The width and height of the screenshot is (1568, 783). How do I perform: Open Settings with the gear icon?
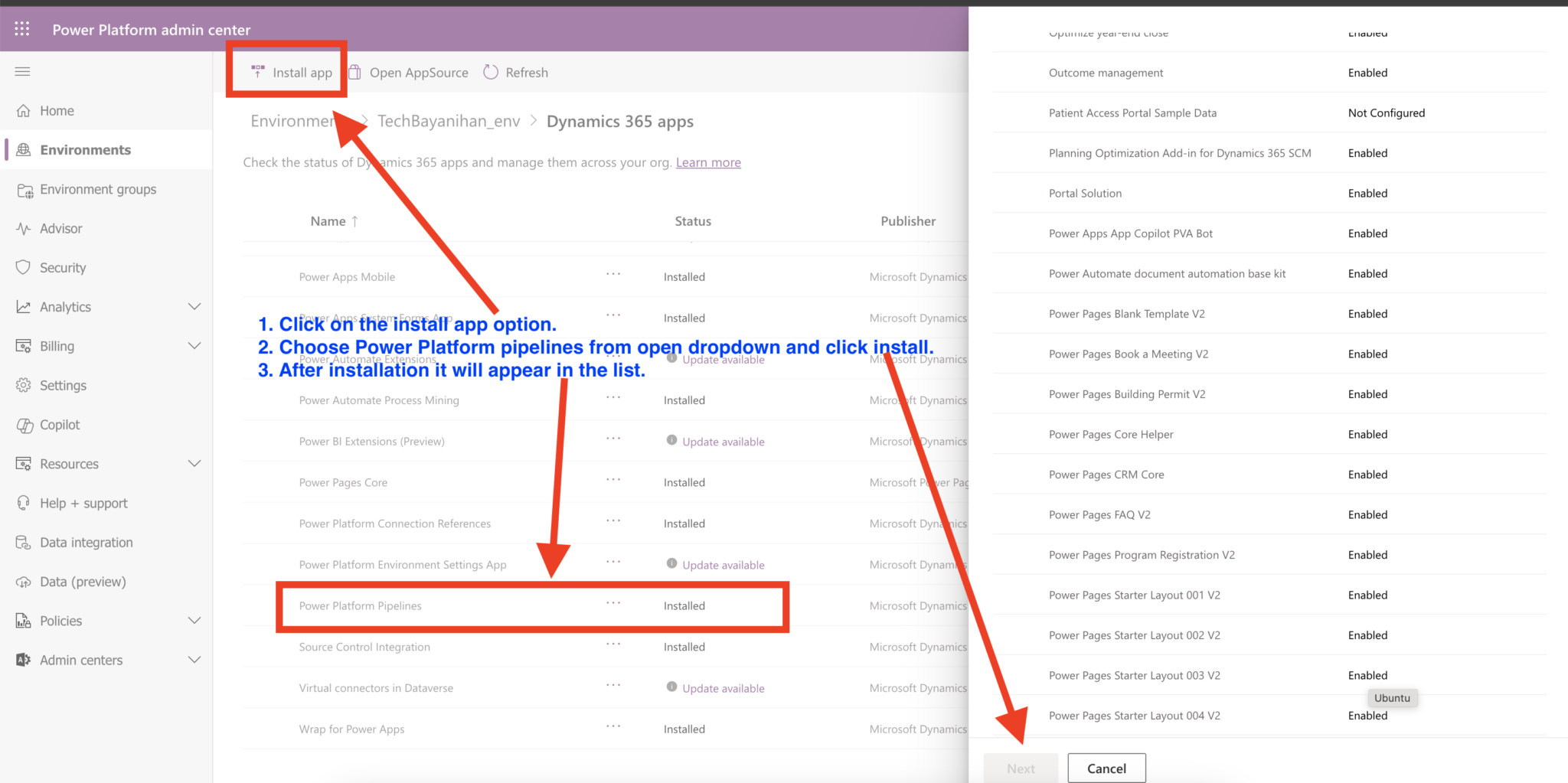click(24, 385)
